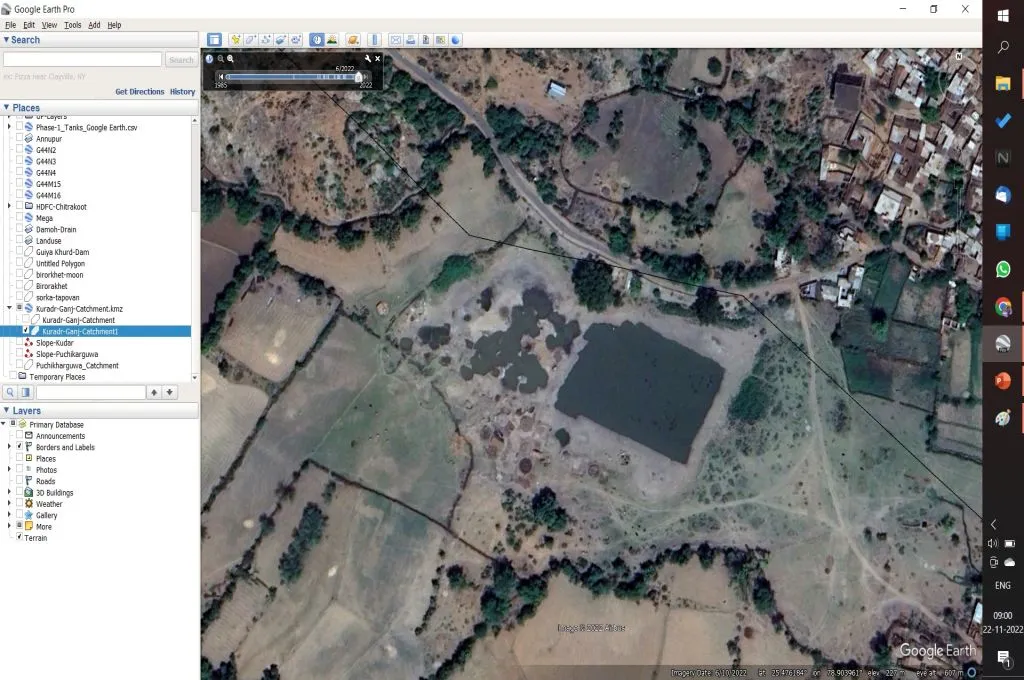The height and width of the screenshot is (680, 1024).
Task: Uncheck the Kuradr-Ganj-Catchment1 place
Action: 25,331
